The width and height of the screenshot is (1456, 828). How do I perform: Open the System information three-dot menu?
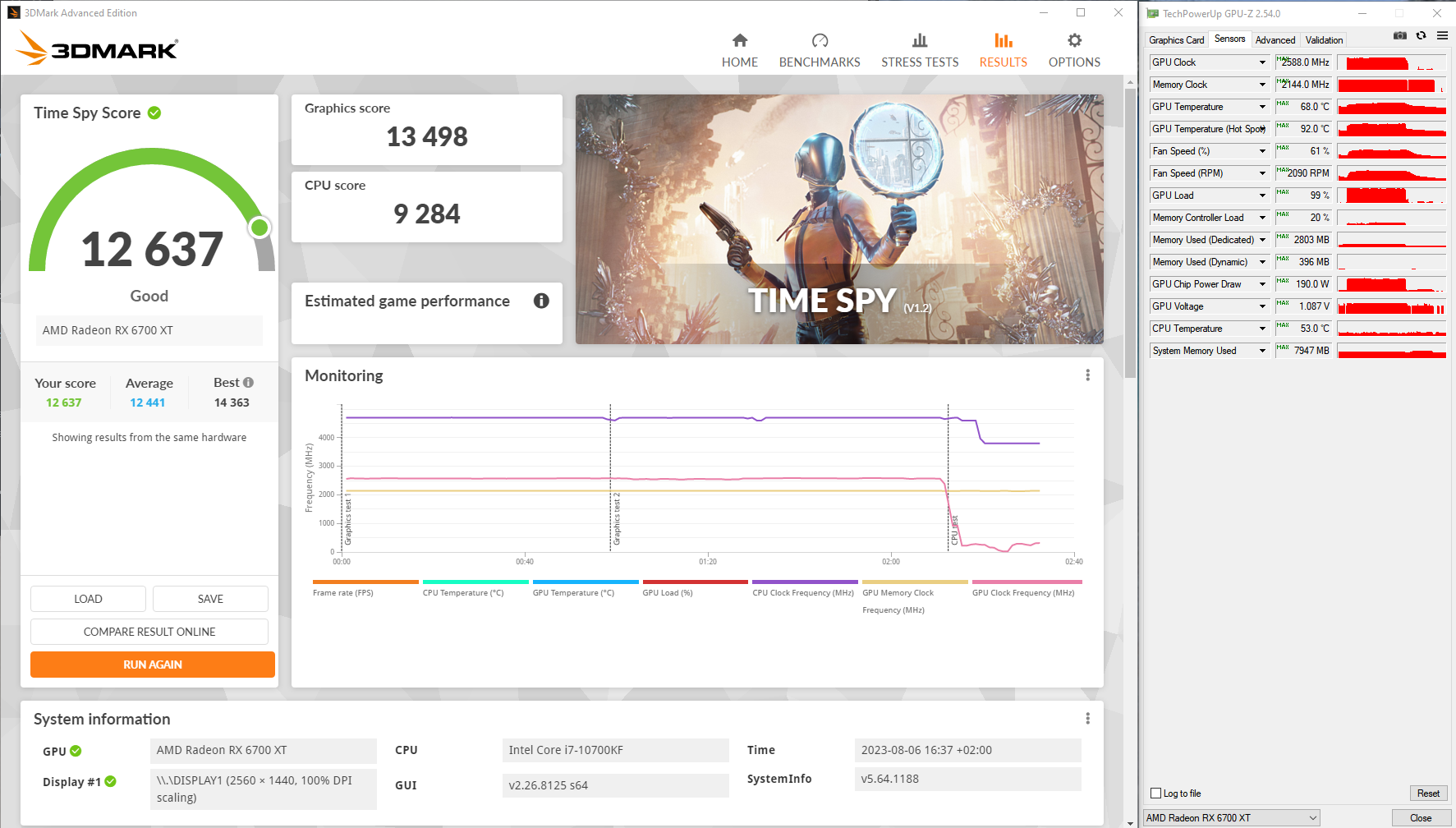[1087, 719]
